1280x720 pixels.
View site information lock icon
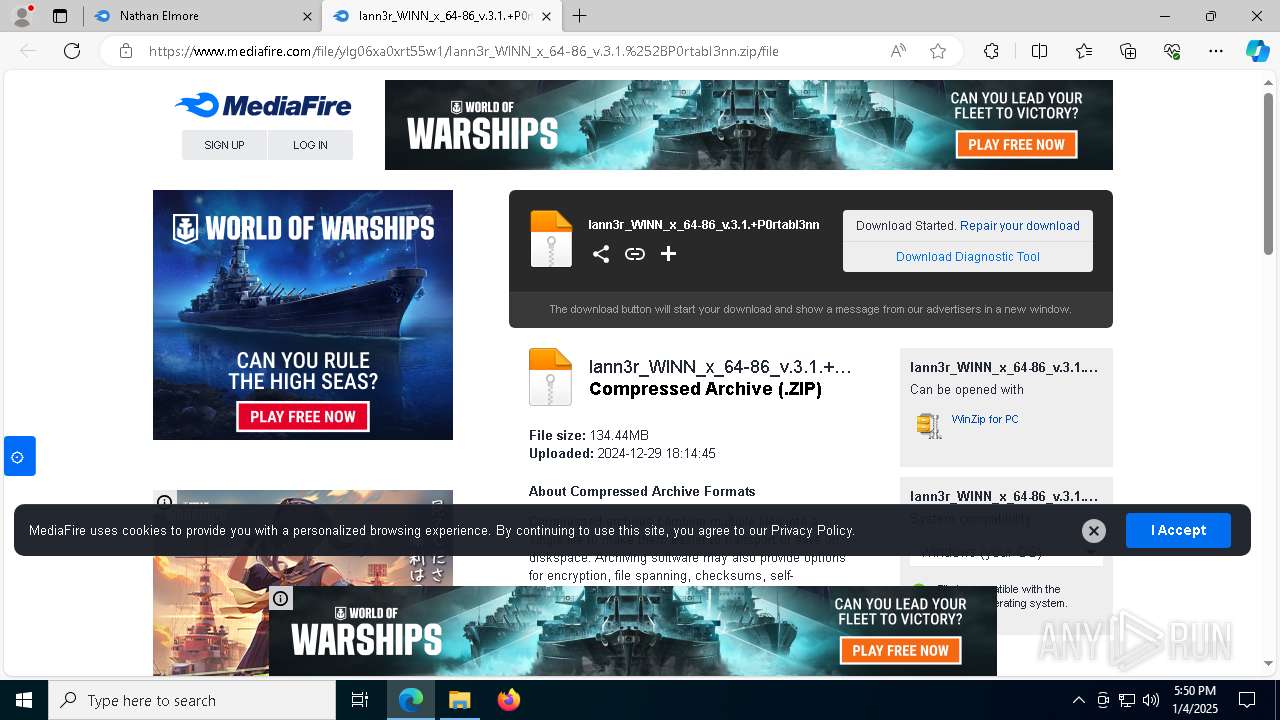[x=126, y=51]
